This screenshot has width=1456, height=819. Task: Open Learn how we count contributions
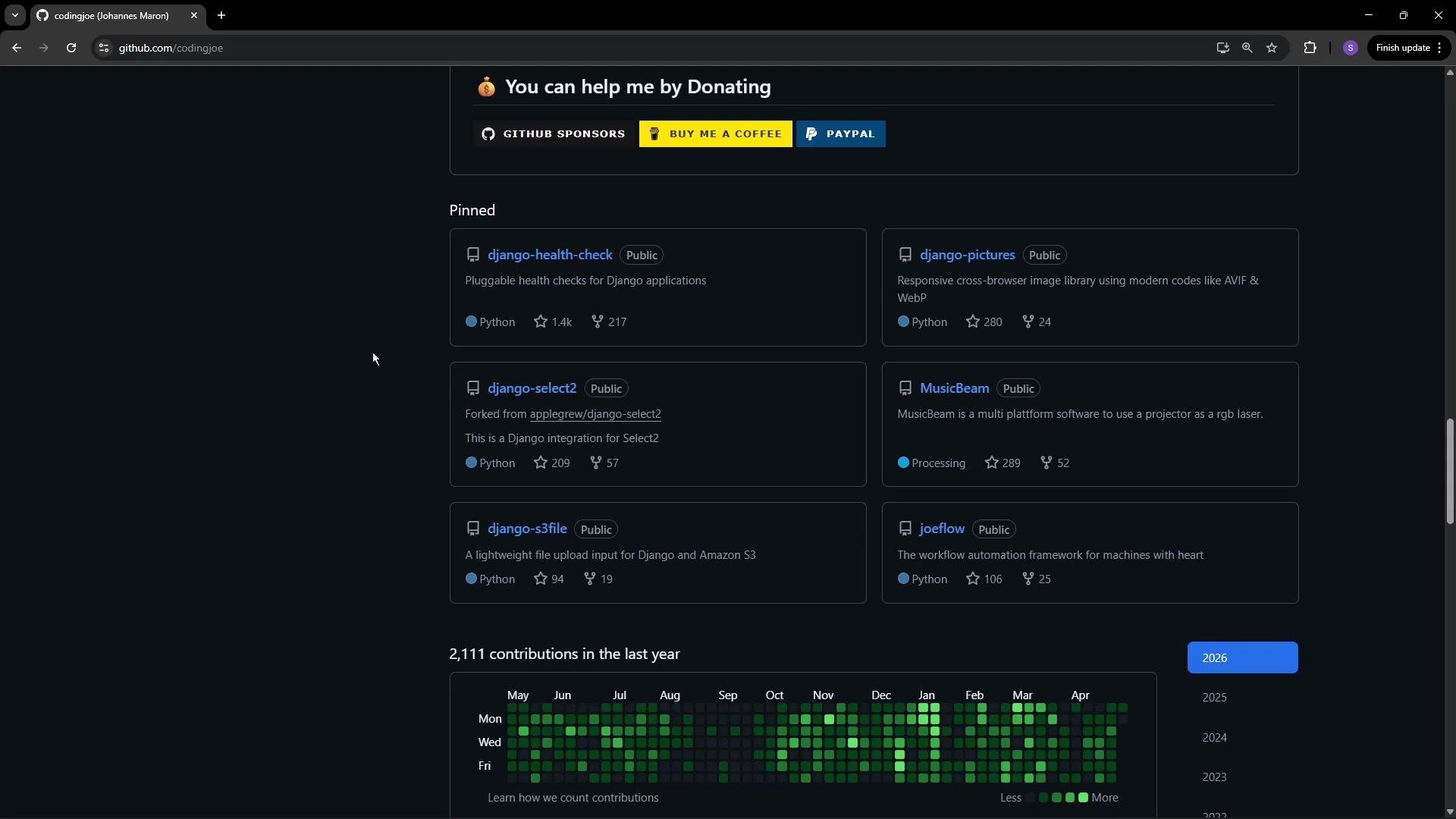tap(573, 798)
